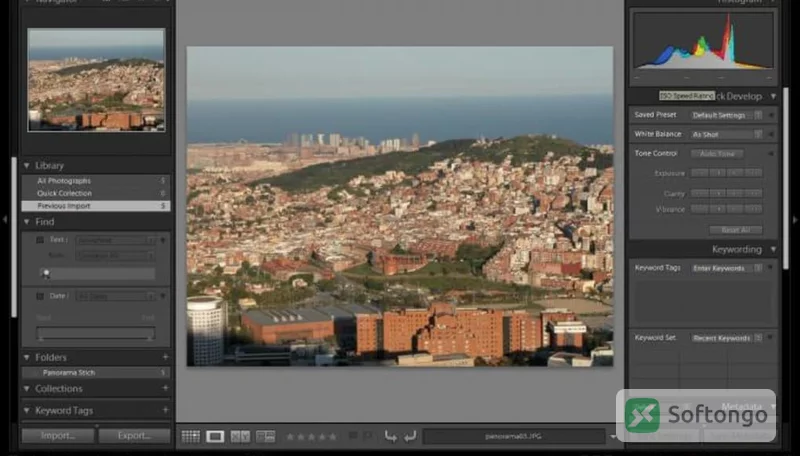Click the Vibrance increase button

tap(735, 209)
